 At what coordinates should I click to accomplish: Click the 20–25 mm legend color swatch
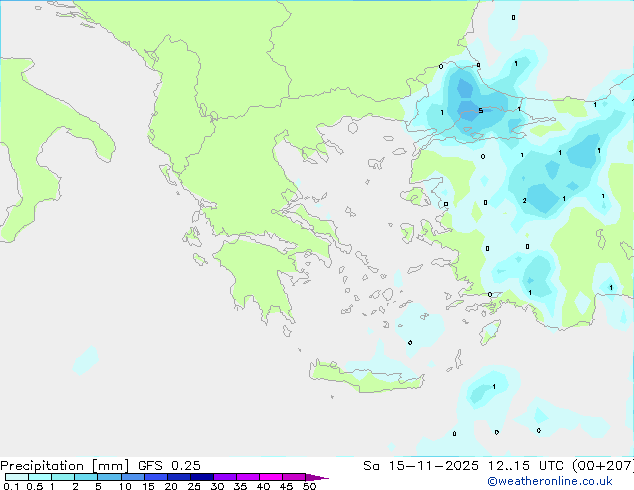179,477
